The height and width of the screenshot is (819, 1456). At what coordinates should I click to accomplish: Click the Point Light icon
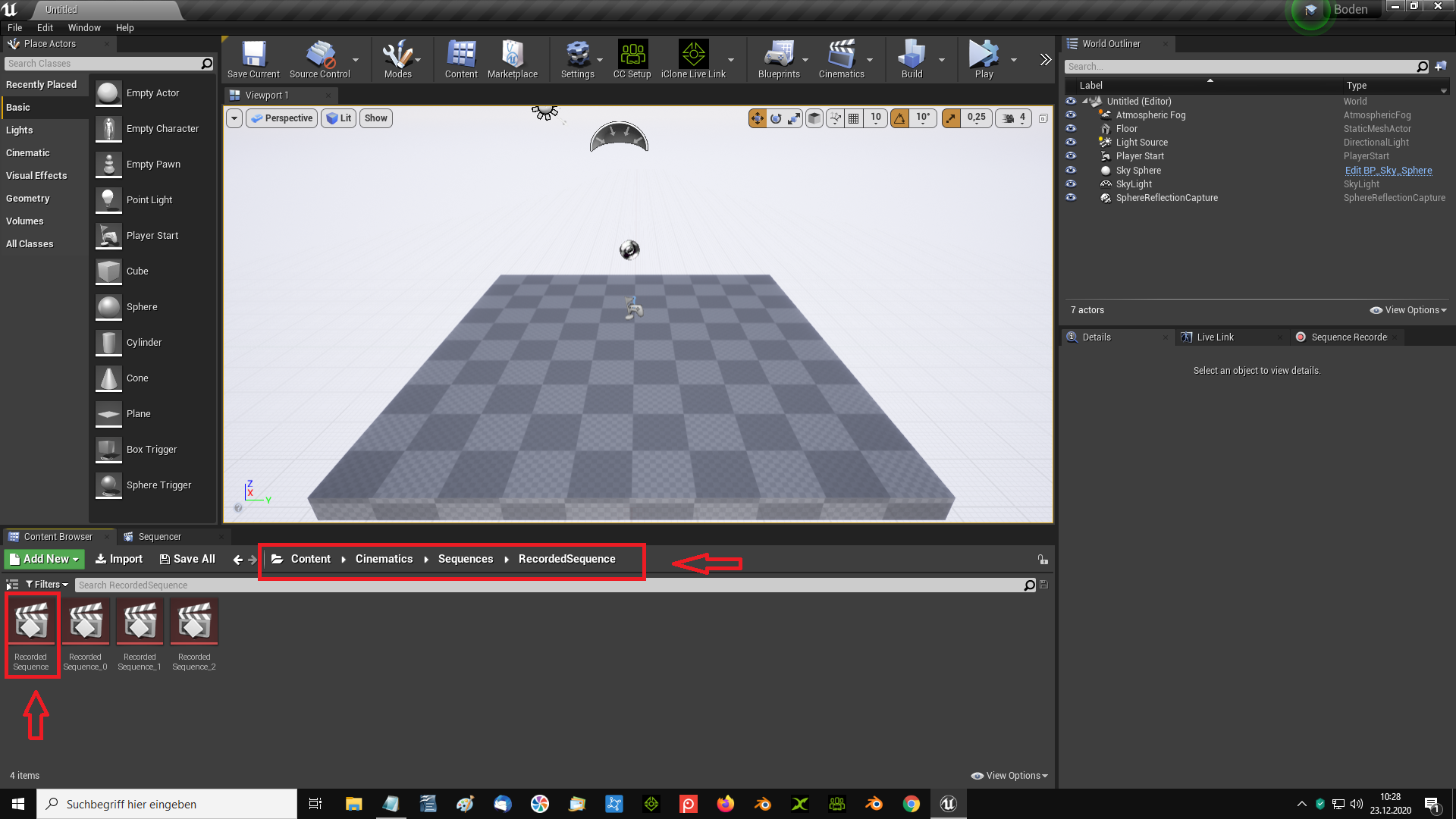coord(108,200)
